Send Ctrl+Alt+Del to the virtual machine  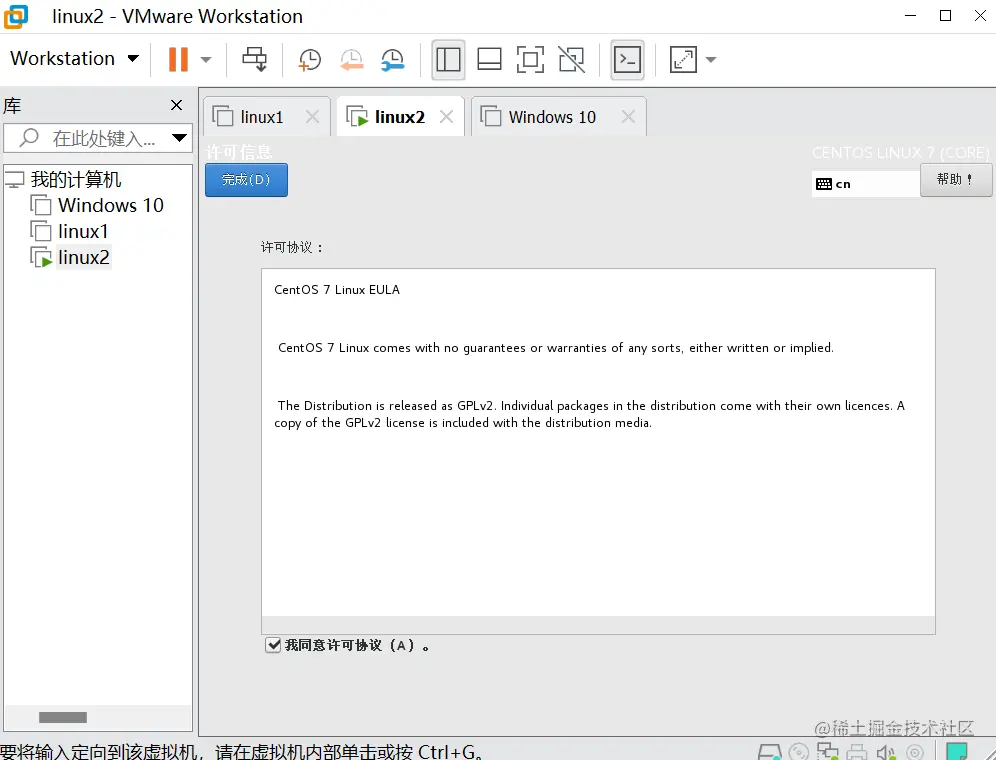(255, 59)
